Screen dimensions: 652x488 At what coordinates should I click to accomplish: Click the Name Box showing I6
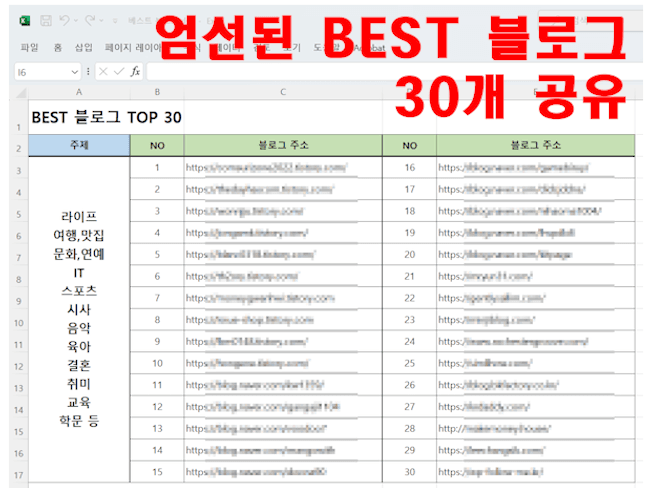pos(40,72)
